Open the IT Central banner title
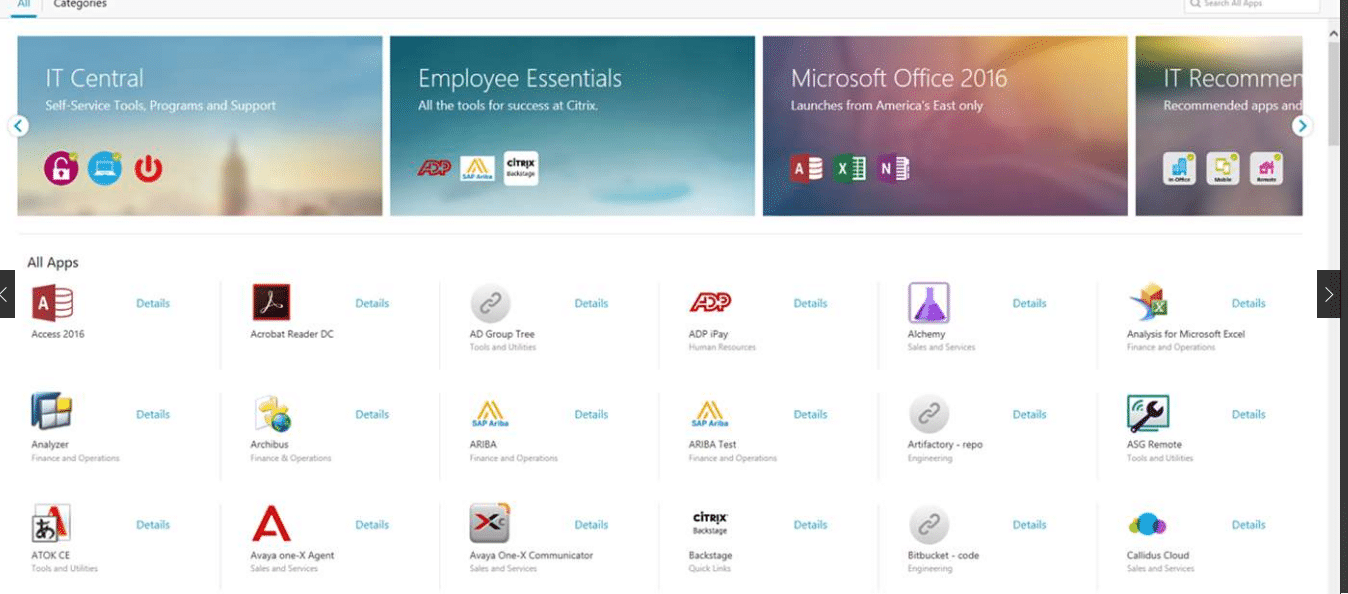The height and width of the screenshot is (594, 1348). click(94, 78)
